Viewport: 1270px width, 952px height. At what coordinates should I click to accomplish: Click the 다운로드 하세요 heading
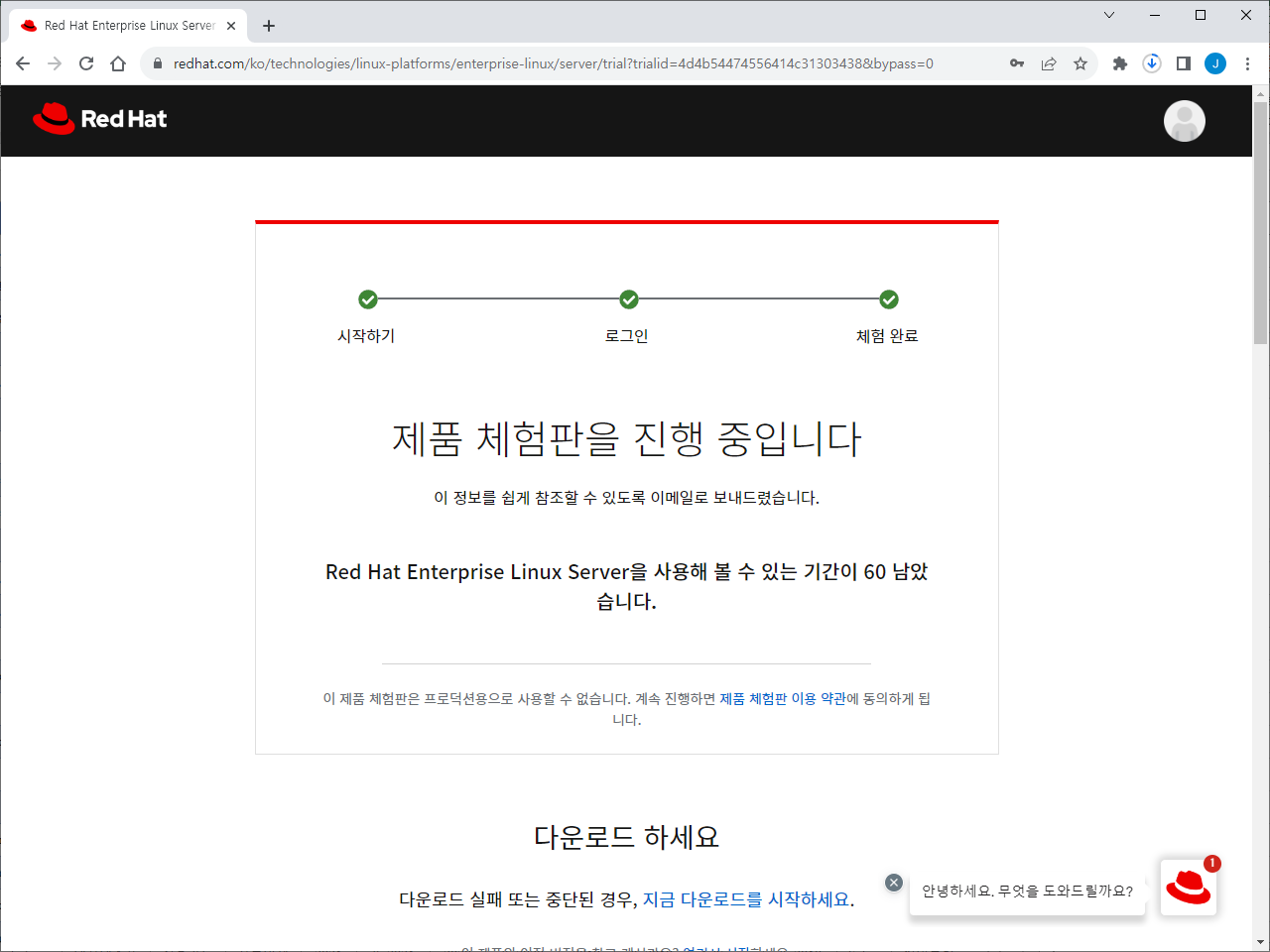pos(627,837)
